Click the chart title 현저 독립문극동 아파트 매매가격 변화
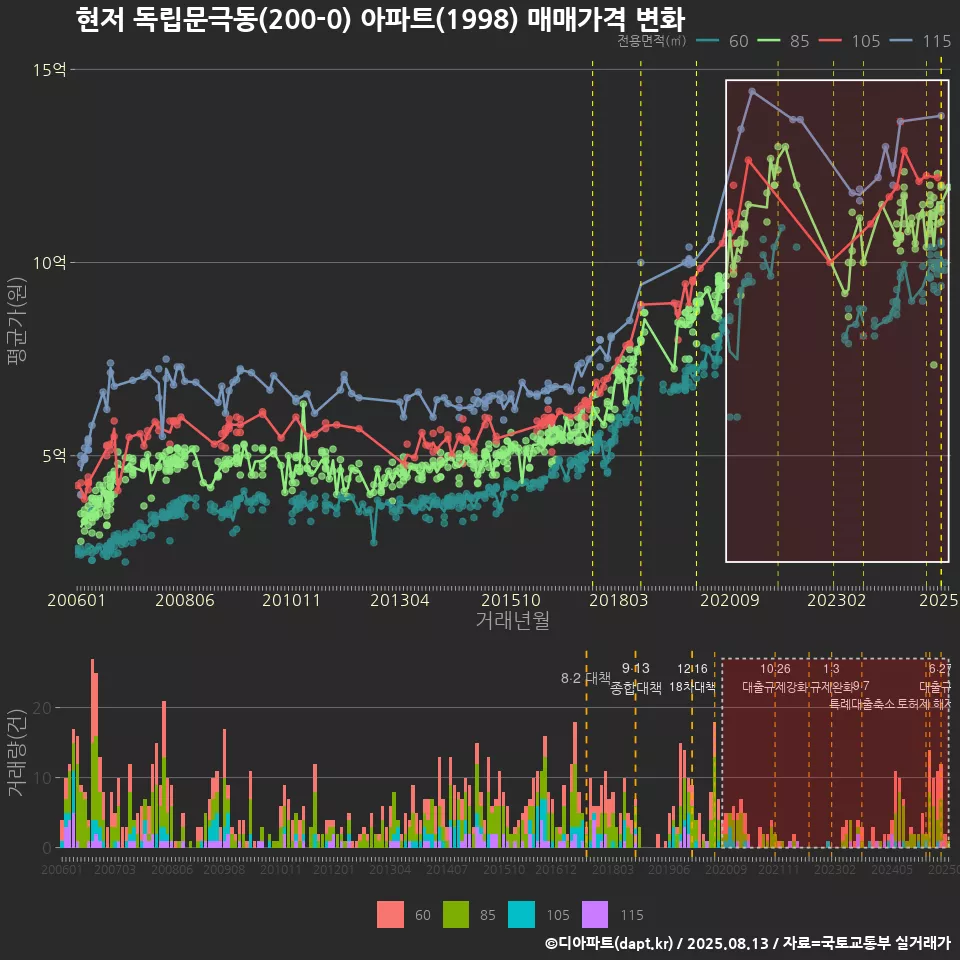 pyautogui.click(x=380, y=19)
